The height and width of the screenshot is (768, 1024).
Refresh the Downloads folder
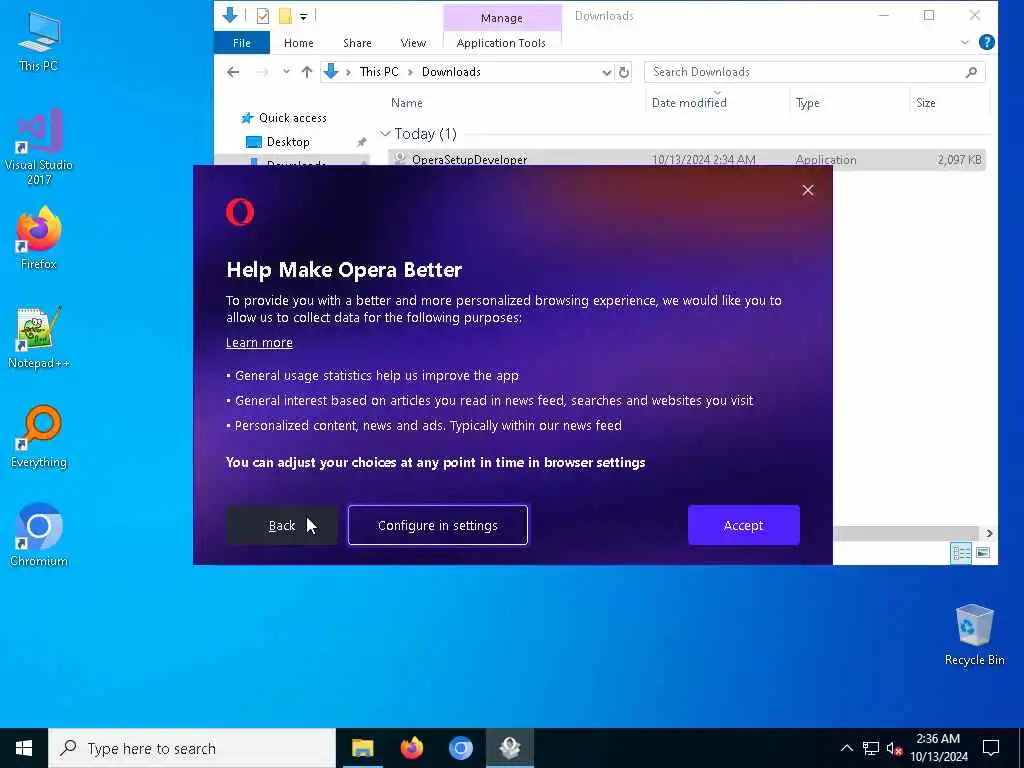pyautogui.click(x=624, y=72)
